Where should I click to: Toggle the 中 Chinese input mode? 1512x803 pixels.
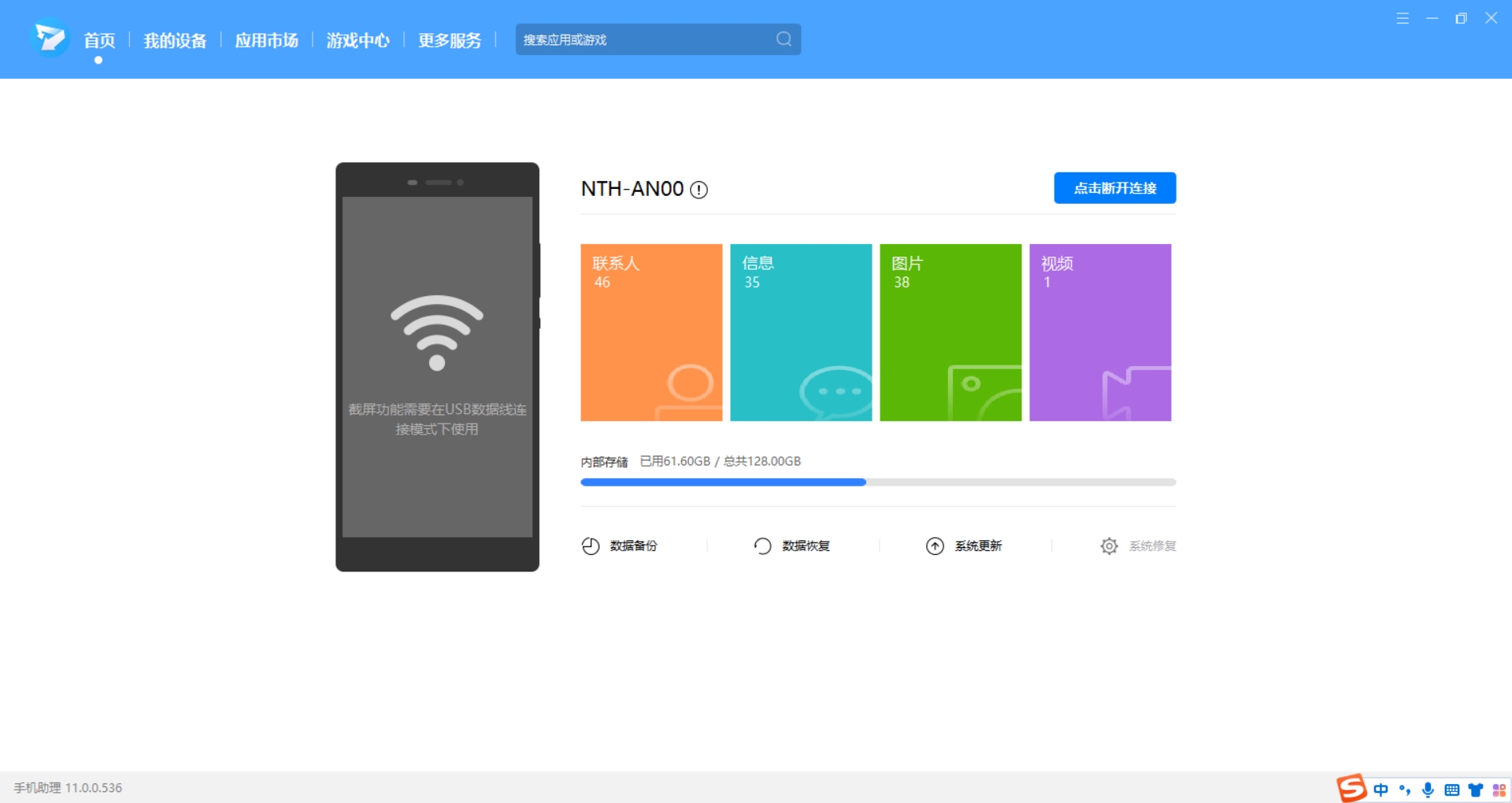(x=1381, y=790)
